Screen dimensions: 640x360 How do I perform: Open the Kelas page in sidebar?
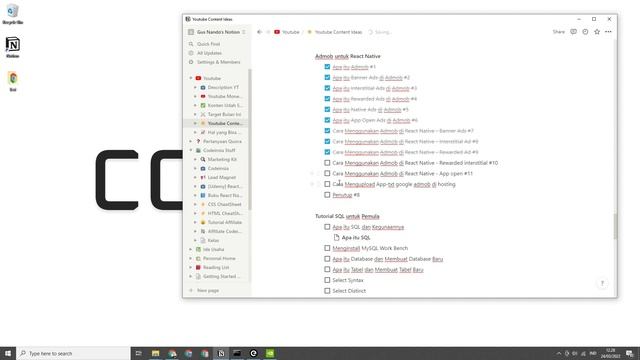(213, 240)
